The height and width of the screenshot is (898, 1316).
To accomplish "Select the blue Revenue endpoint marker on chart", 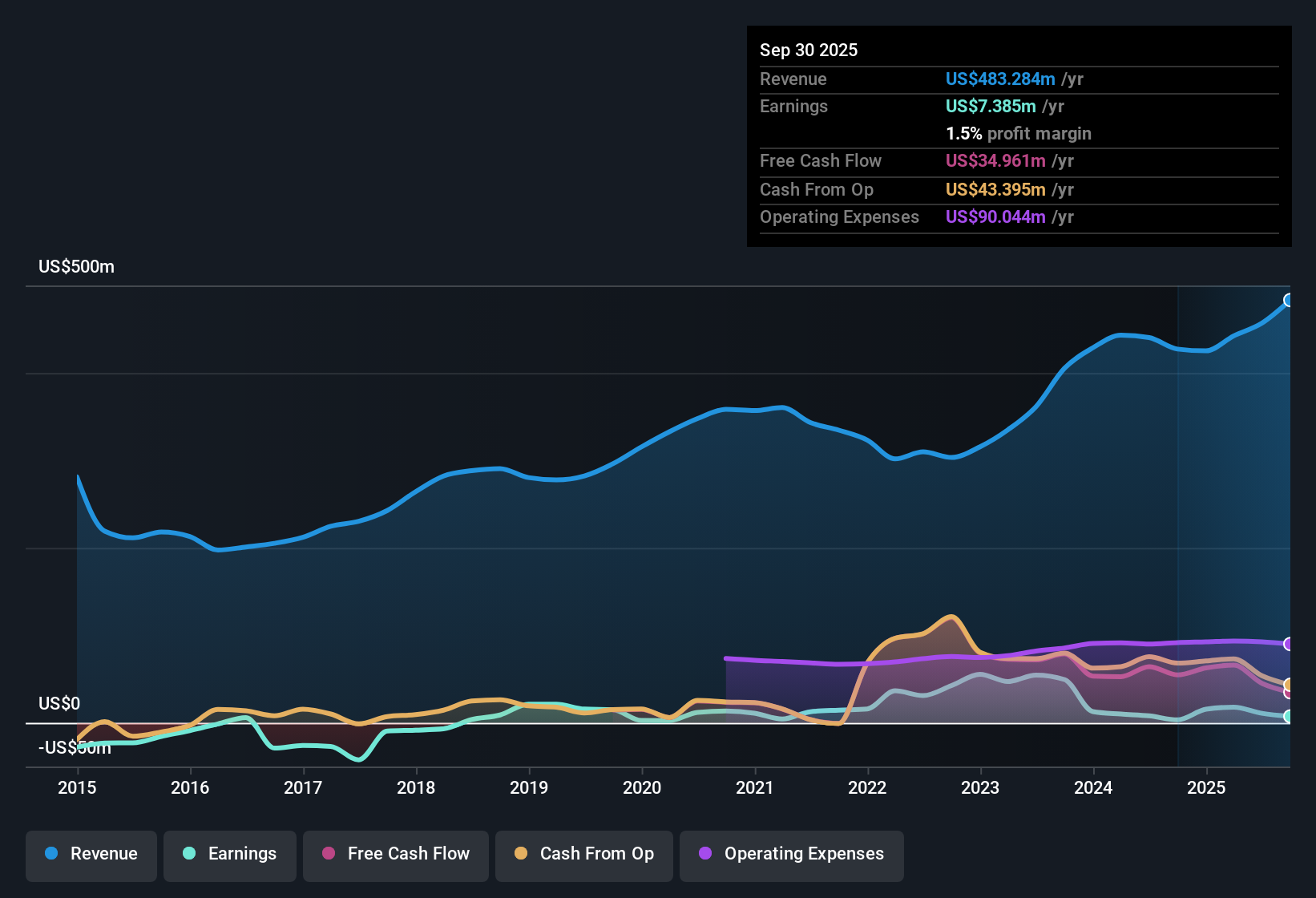I will pos(1289,301).
